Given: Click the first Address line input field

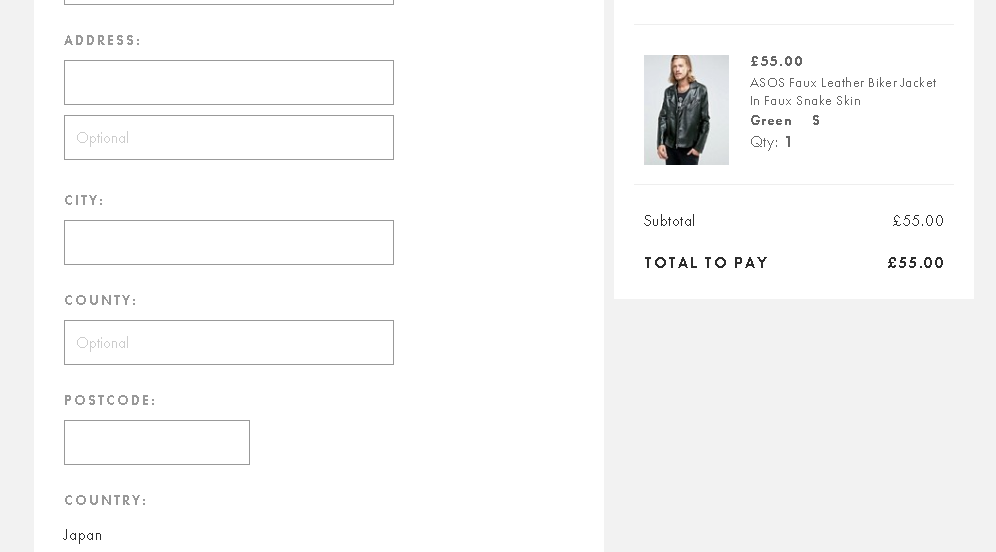Looking at the screenshot, I should 229,83.
